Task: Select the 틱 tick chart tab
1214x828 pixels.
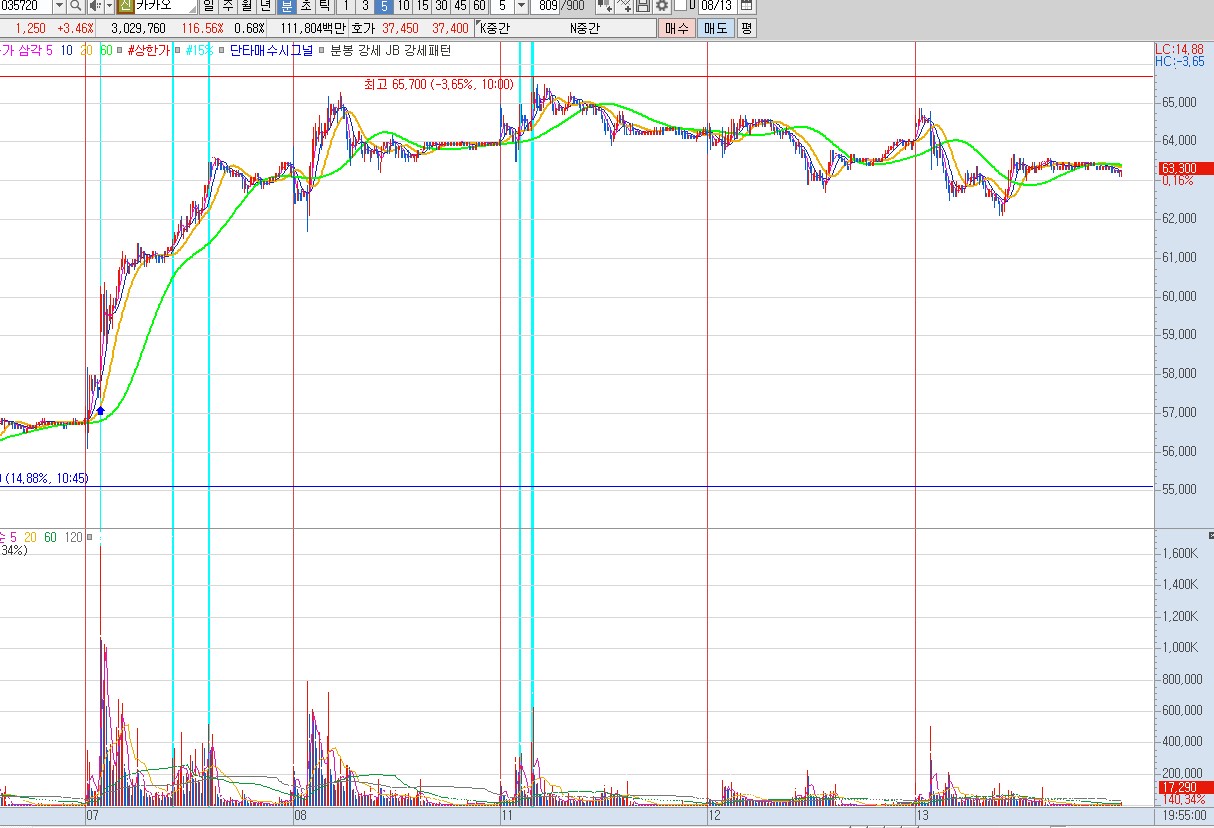Action: pos(324,6)
